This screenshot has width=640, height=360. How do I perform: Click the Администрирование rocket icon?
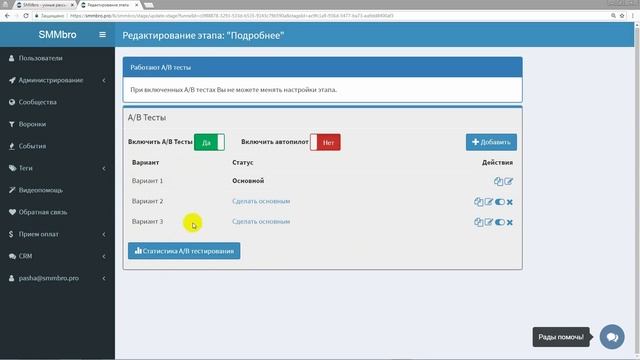(x=12, y=80)
